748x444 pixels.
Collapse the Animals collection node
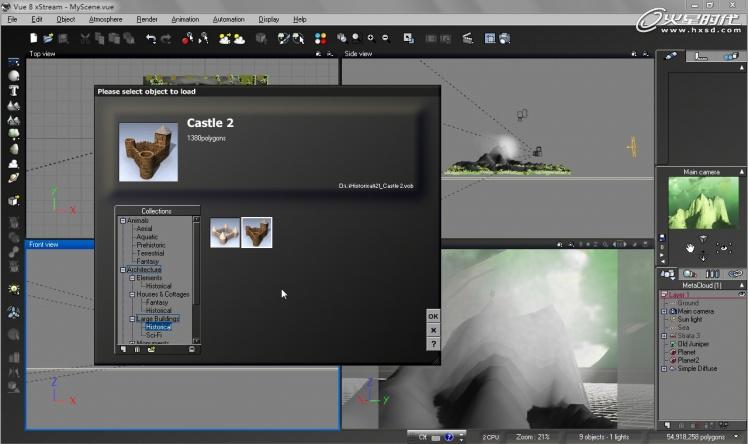point(123,221)
